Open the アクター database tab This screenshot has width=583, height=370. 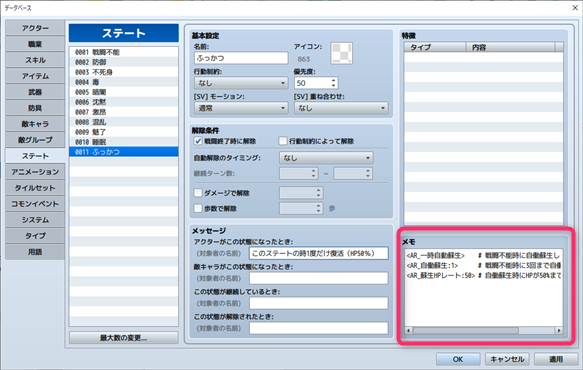(35, 28)
